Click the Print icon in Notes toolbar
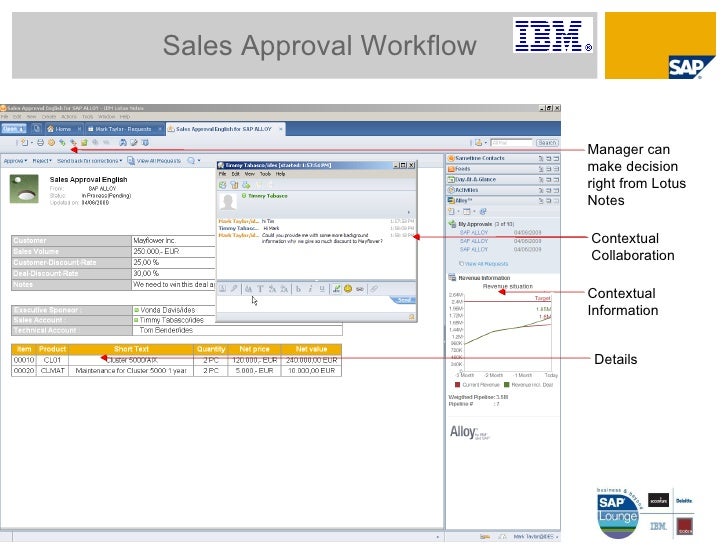The height and width of the screenshot is (546, 728). 40,143
